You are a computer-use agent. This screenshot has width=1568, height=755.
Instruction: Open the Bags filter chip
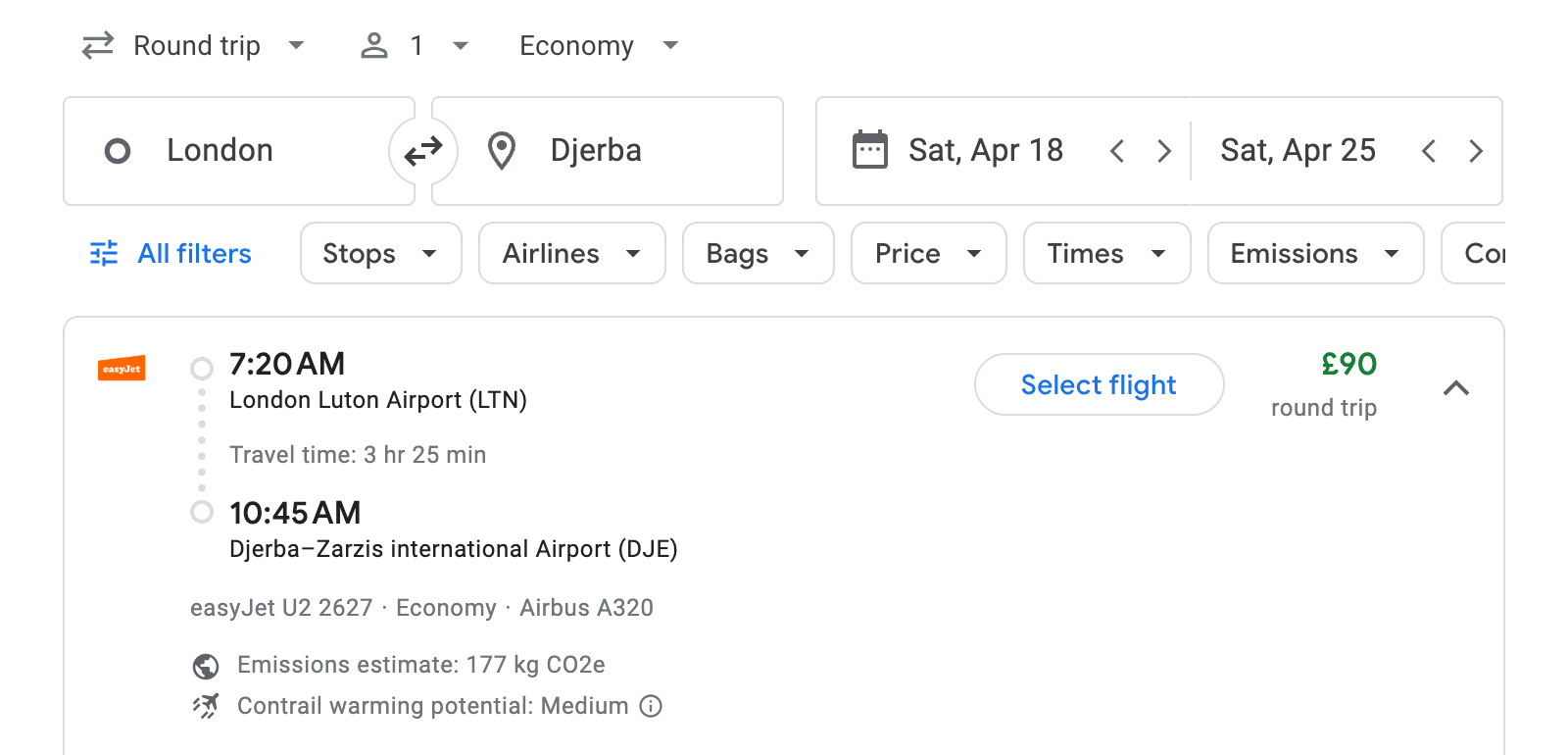point(758,253)
